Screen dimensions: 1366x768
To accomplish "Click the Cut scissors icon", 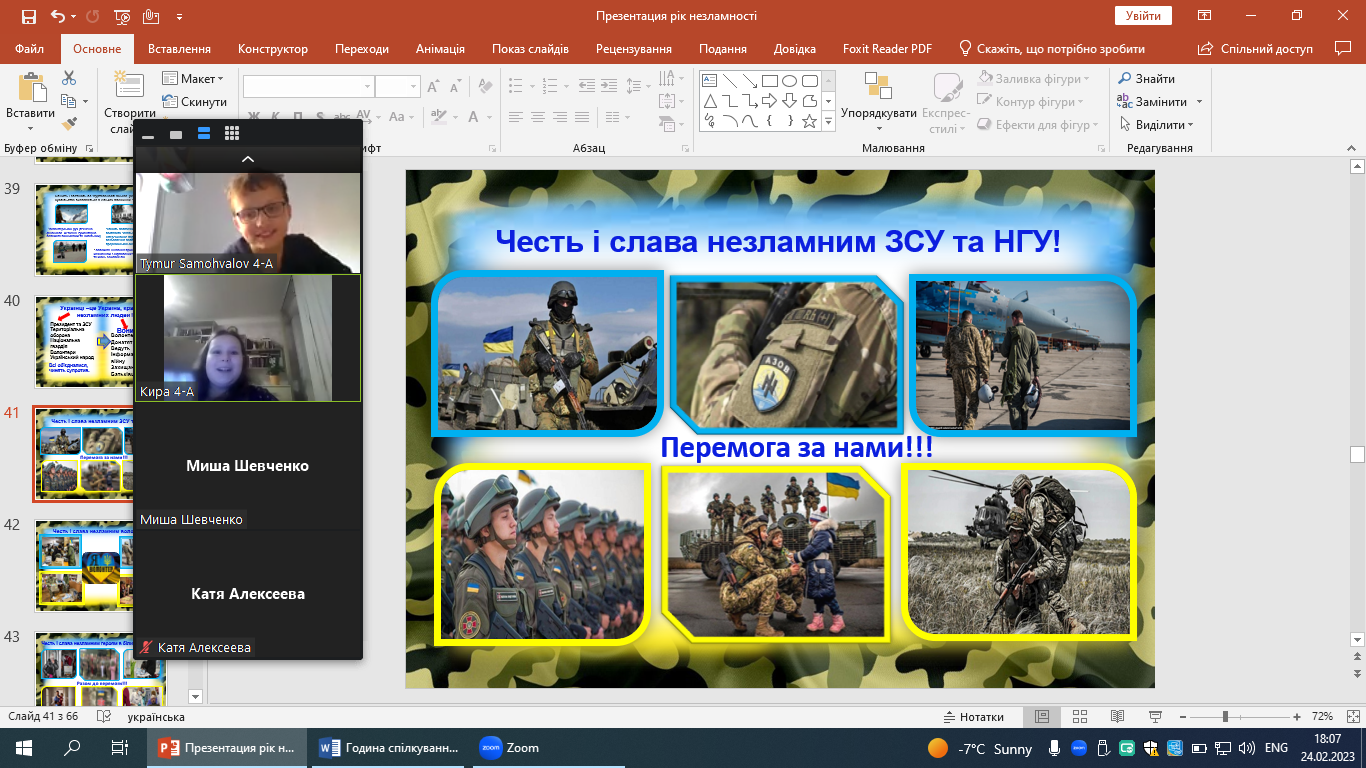I will [x=69, y=78].
